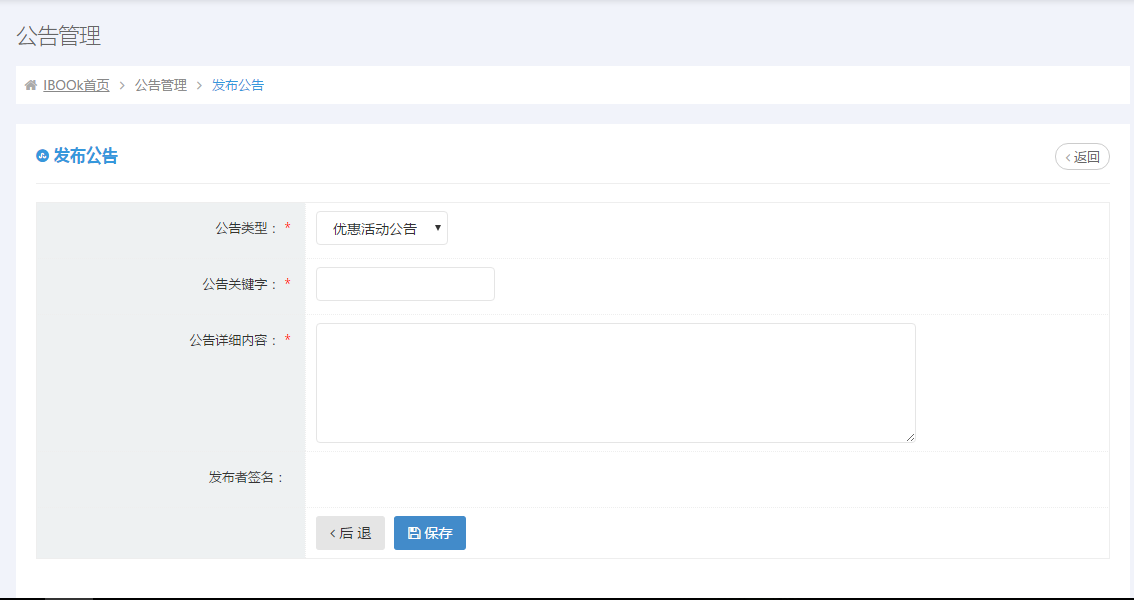Click inside the 公告详细内容 textarea
Screen dimensions: 1134x600
pos(615,383)
